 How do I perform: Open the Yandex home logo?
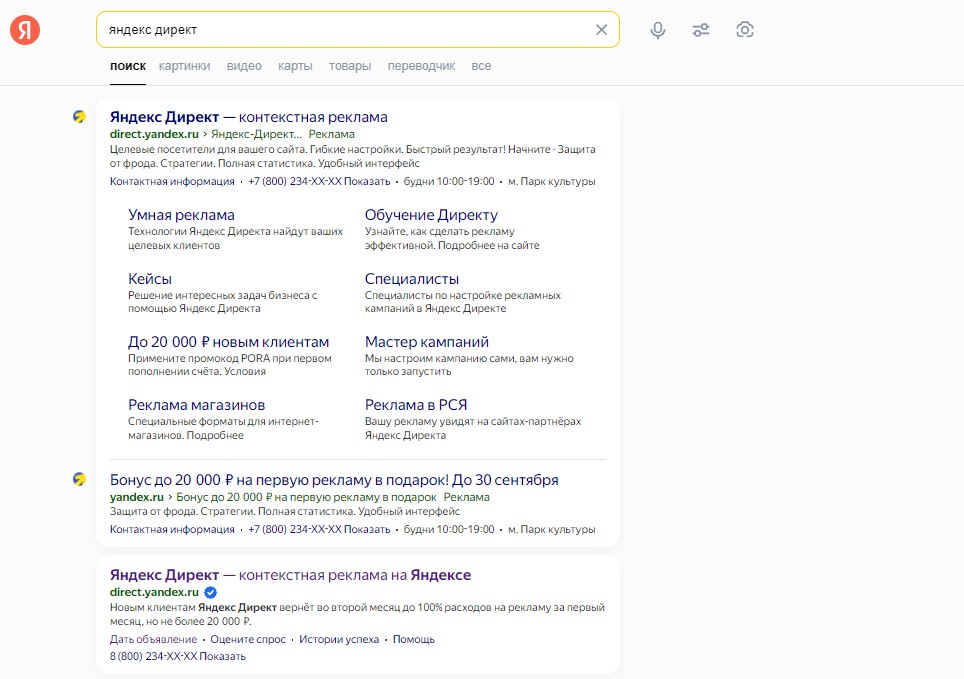25,30
